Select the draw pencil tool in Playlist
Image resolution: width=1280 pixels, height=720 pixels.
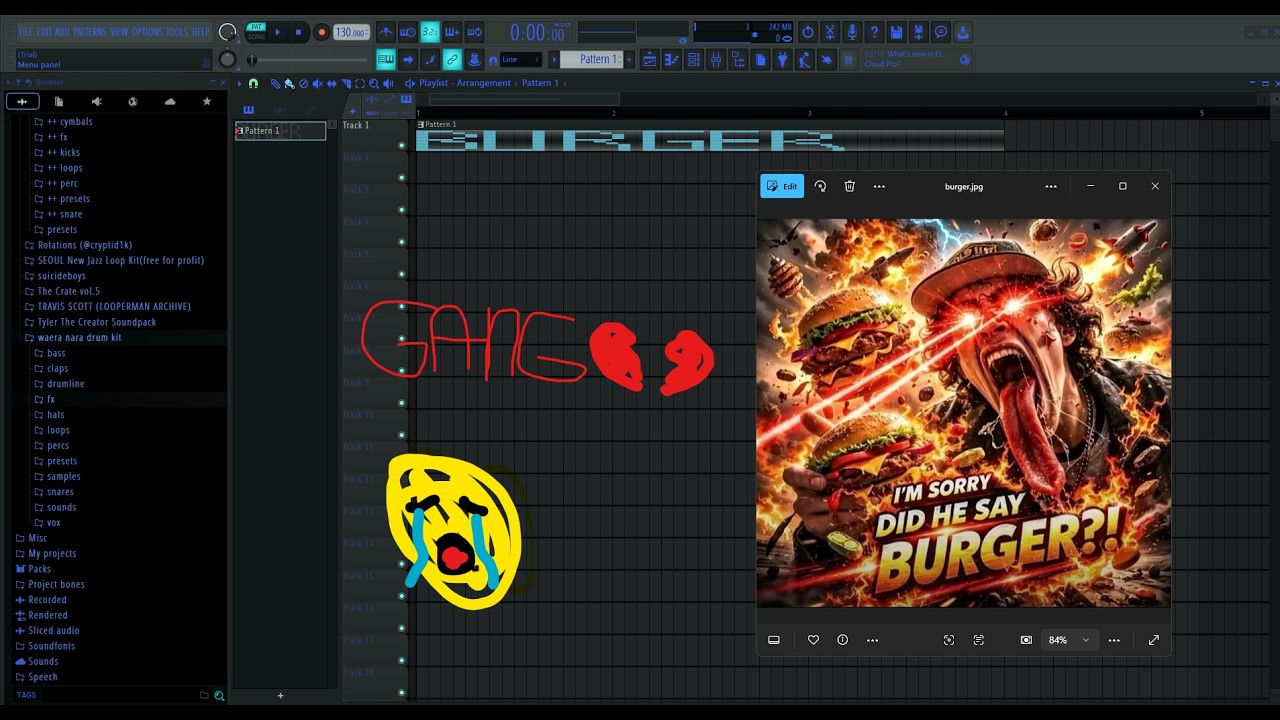[275, 84]
